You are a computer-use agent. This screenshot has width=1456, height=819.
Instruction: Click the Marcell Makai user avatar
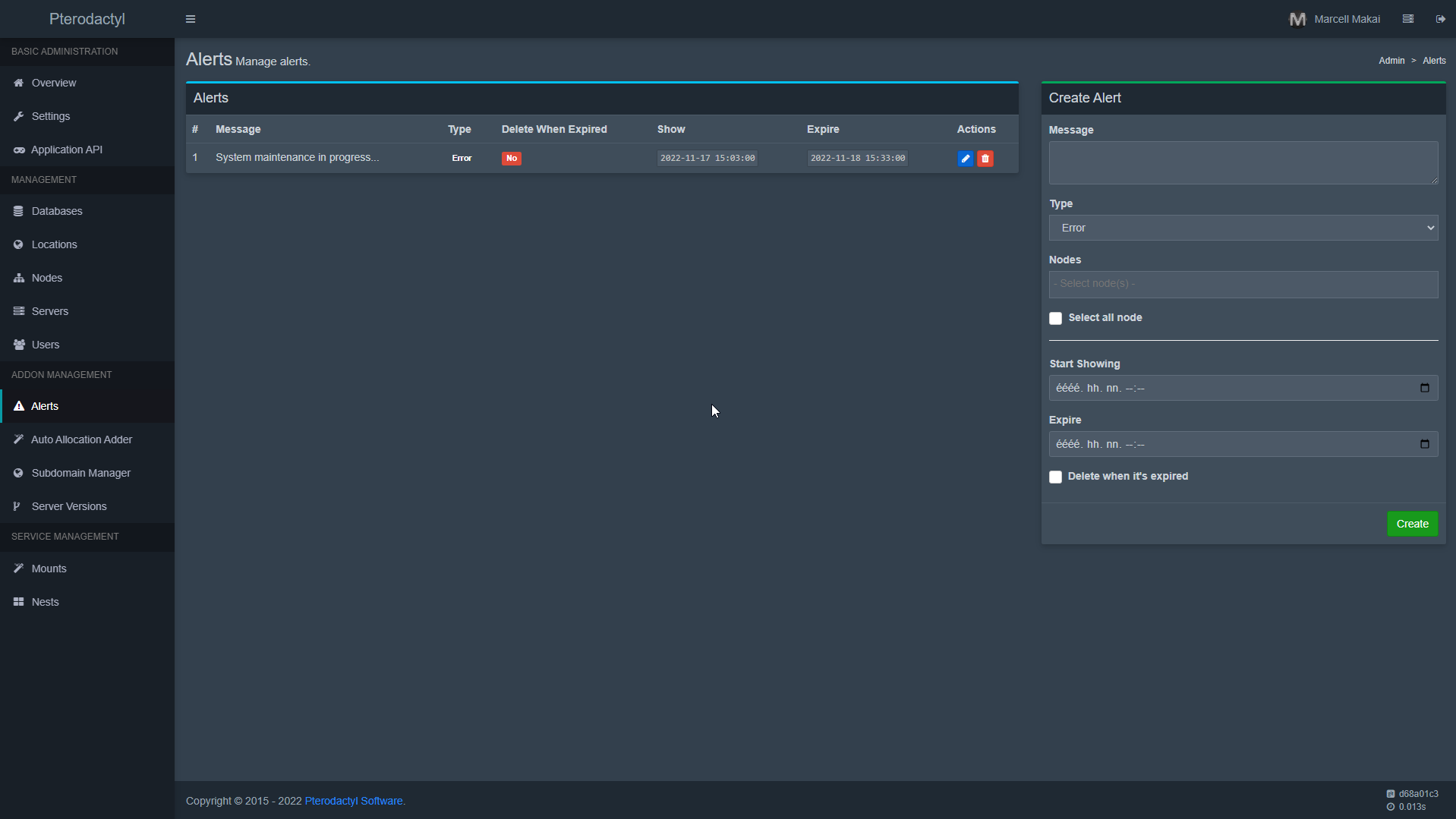(1297, 19)
